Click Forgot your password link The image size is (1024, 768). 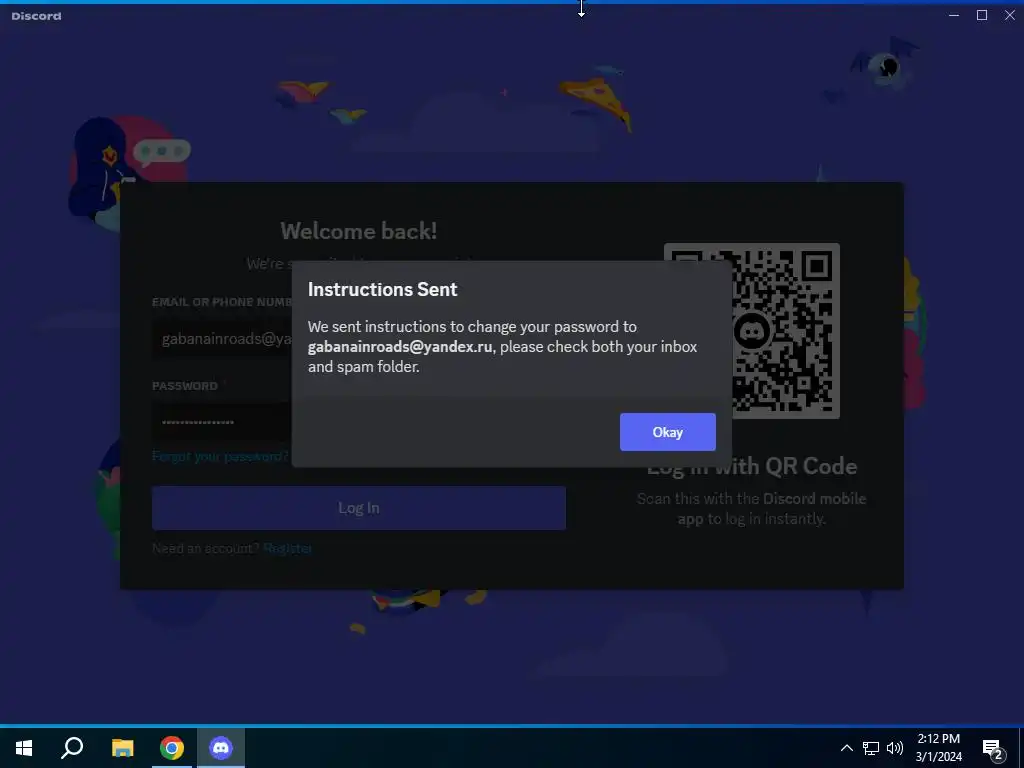coord(220,456)
